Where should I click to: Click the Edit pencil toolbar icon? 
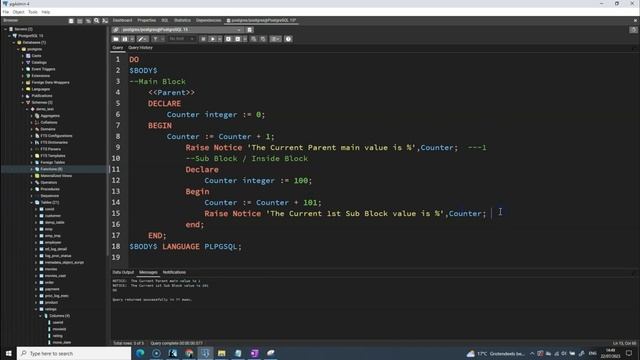click(141, 39)
